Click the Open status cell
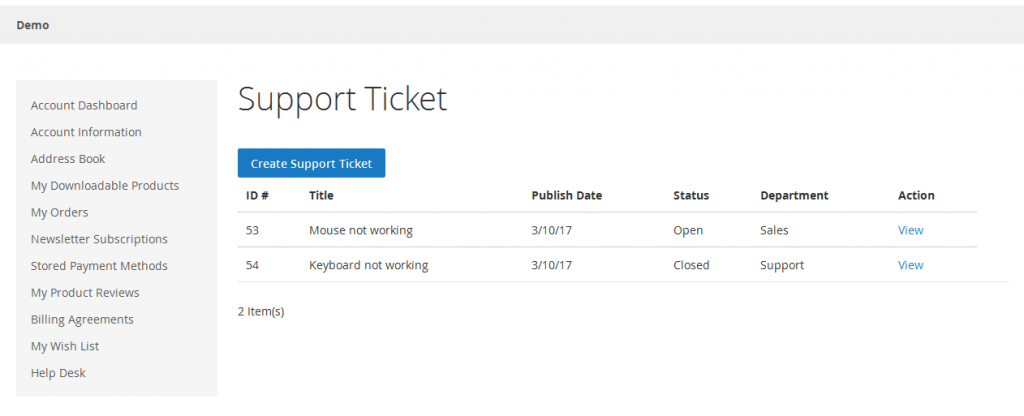Image resolution: width=1024 pixels, height=416 pixels. point(688,231)
